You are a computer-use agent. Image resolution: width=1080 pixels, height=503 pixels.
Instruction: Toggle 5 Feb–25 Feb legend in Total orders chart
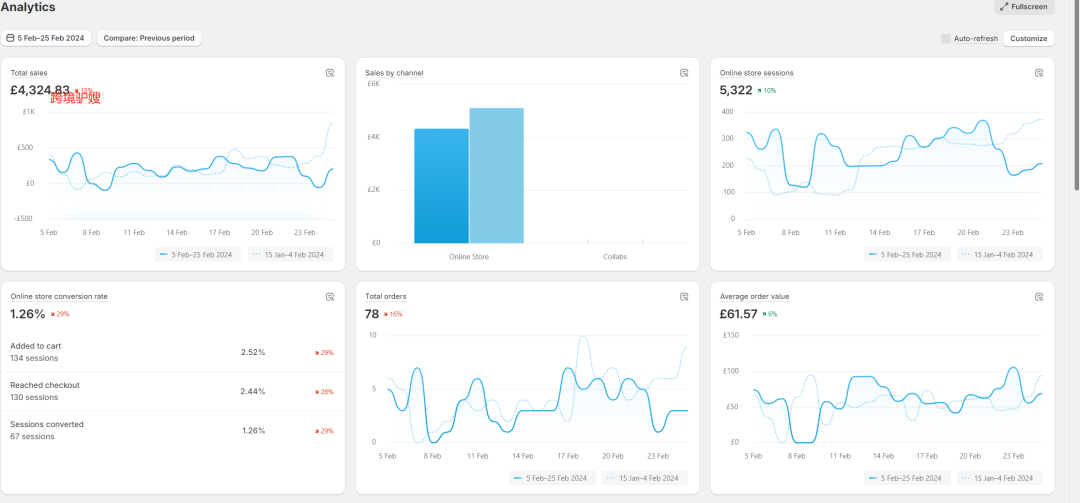point(552,478)
